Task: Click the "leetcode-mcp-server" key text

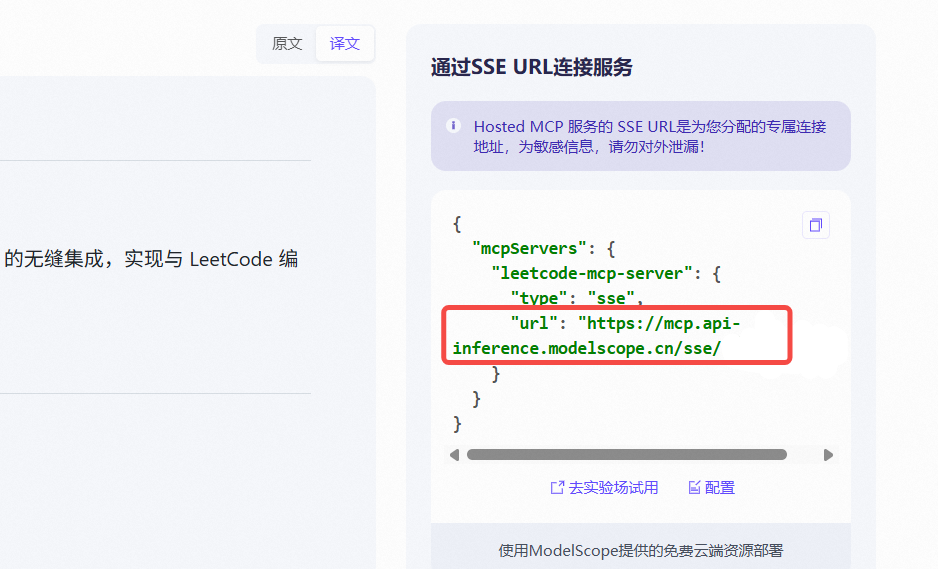Action: coord(592,273)
